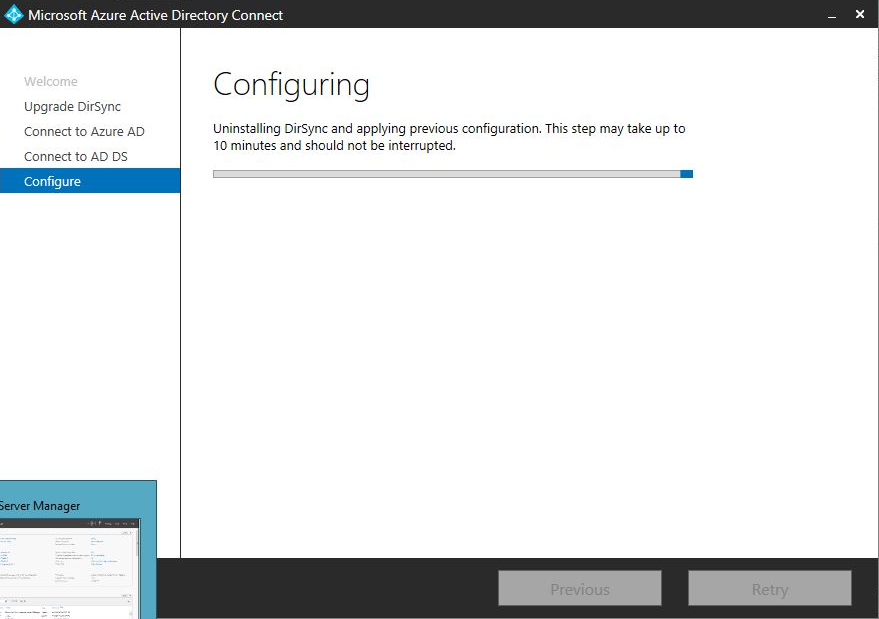Click the Previous button
Screen dimensions: 879x619
(580, 589)
